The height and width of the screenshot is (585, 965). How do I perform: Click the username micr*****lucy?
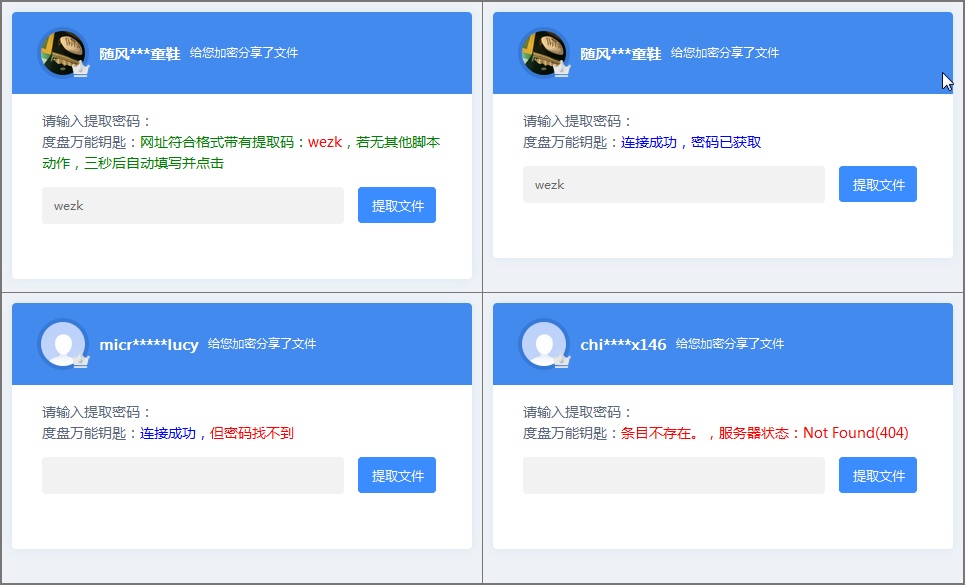149,344
